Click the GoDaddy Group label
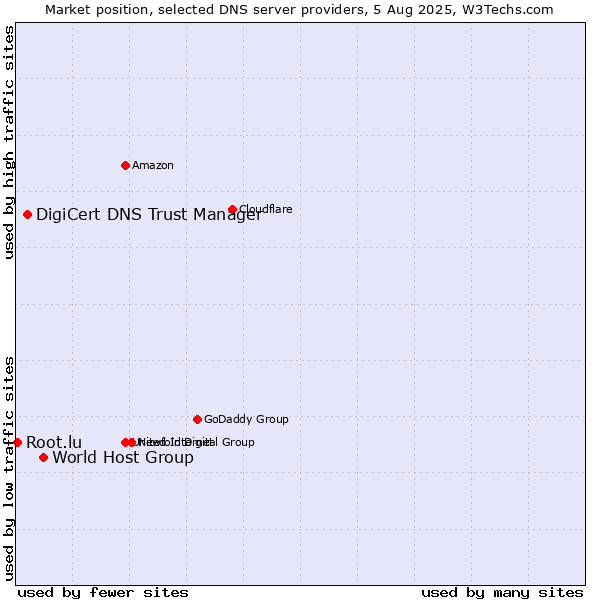This screenshot has height=600, width=600. coord(246,419)
